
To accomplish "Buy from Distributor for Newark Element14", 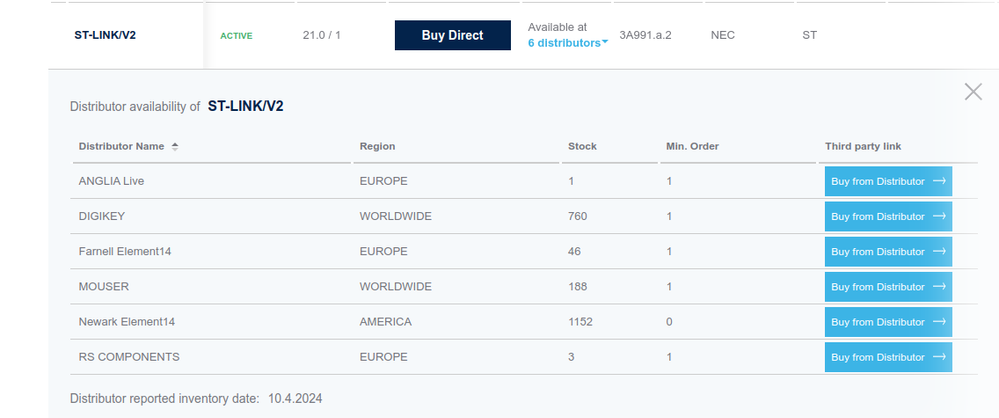I will 888,322.
